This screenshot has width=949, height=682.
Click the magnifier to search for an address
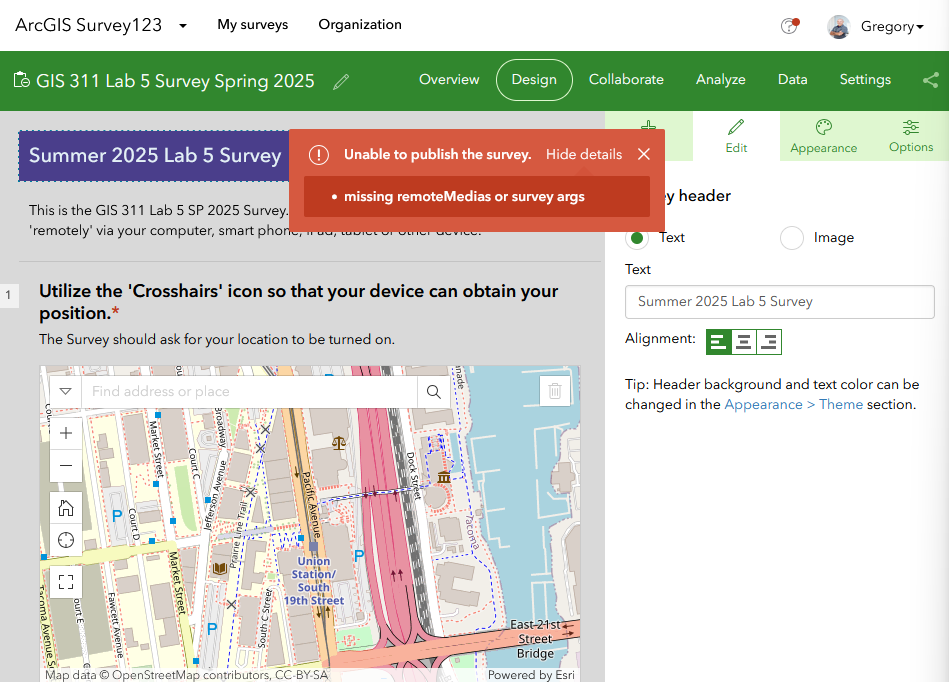(433, 391)
